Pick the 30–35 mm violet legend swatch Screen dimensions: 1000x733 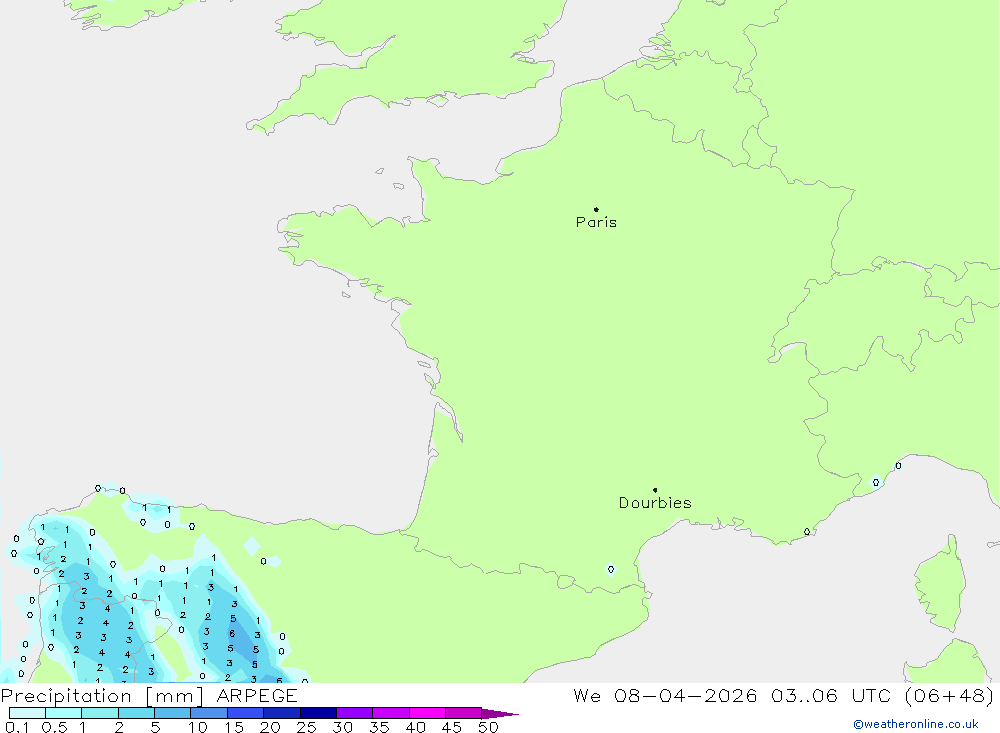pos(355,713)
